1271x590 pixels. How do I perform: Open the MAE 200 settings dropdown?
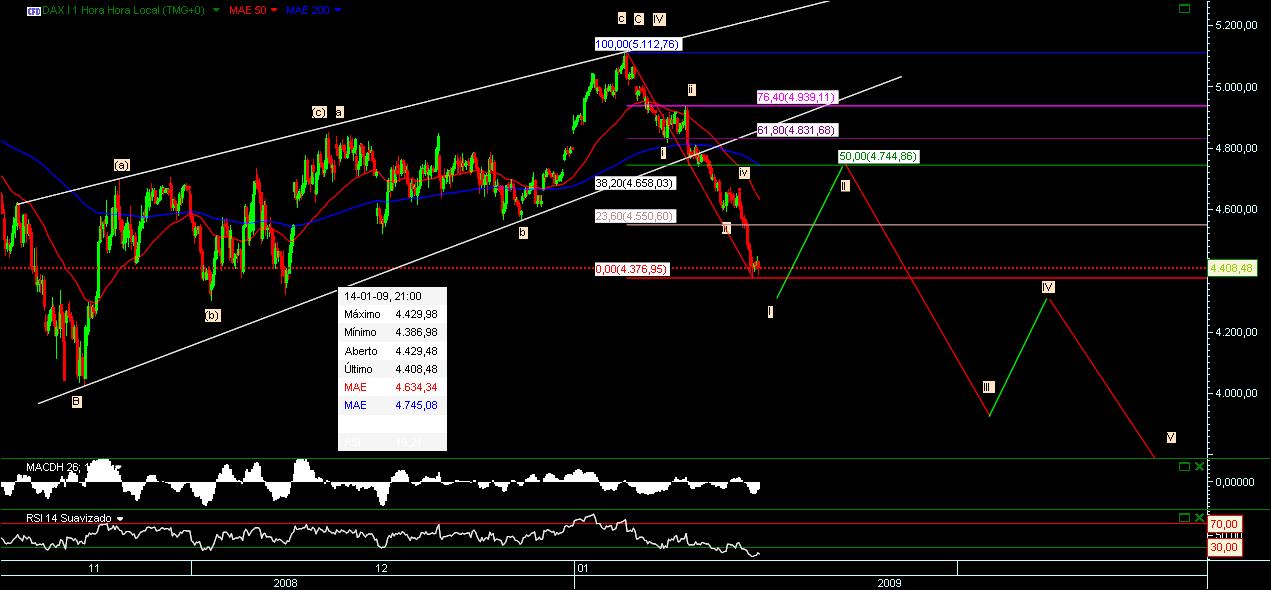click(337, 9)
